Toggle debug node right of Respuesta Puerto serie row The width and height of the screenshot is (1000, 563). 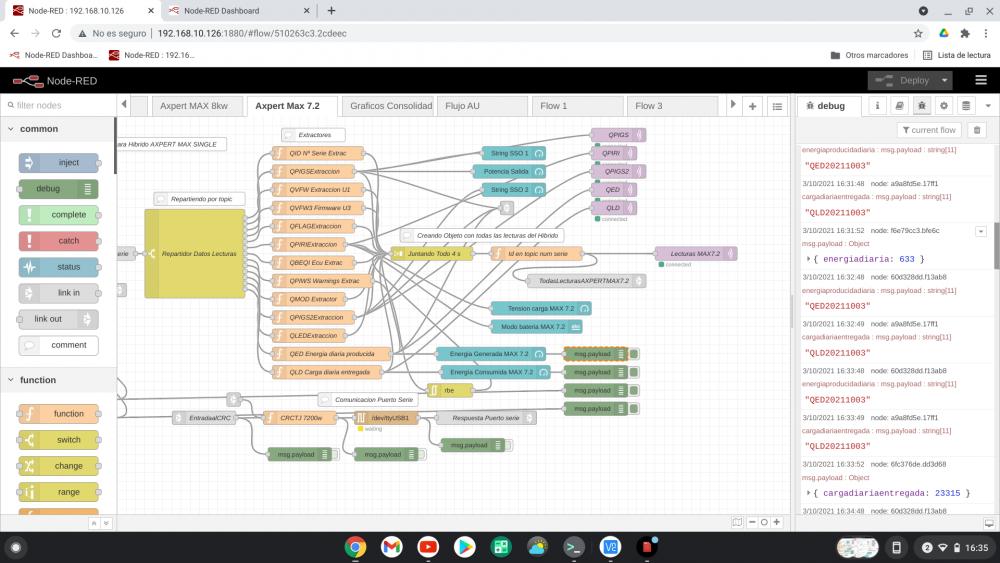coord(634,409)
